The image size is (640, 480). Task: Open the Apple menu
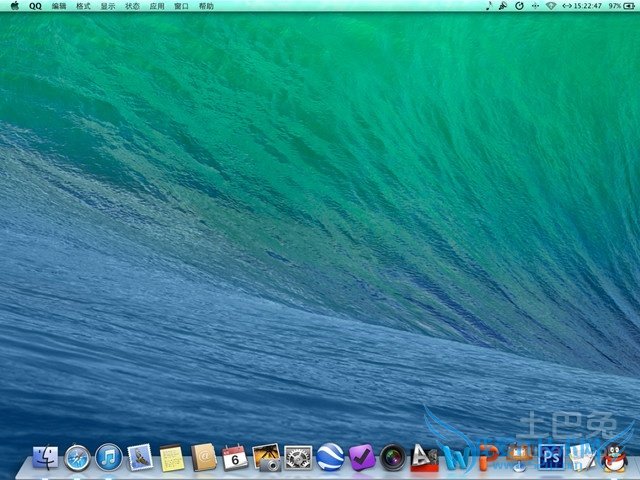[14, 6]
